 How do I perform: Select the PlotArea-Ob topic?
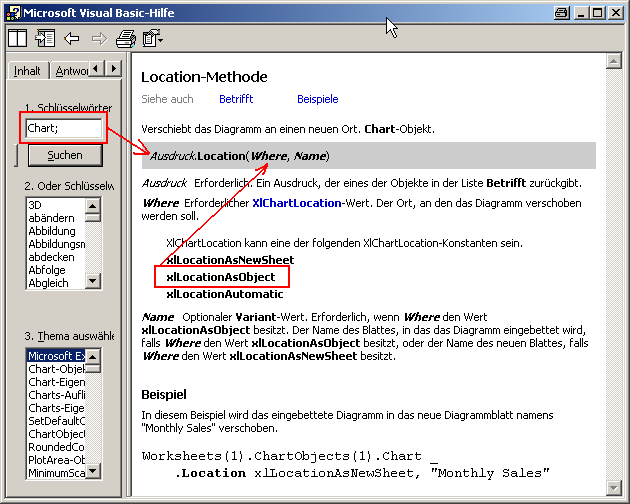point(55,460)
